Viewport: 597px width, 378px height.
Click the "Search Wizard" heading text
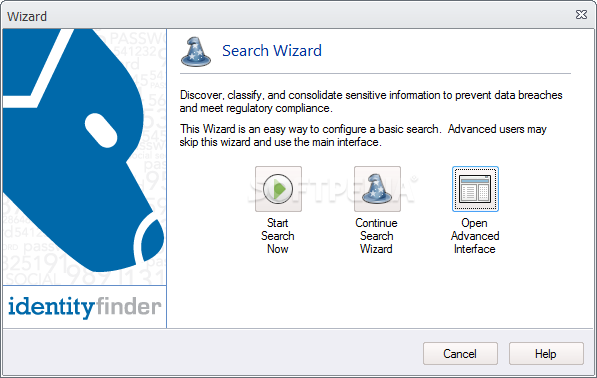click(x=272, y=51)
